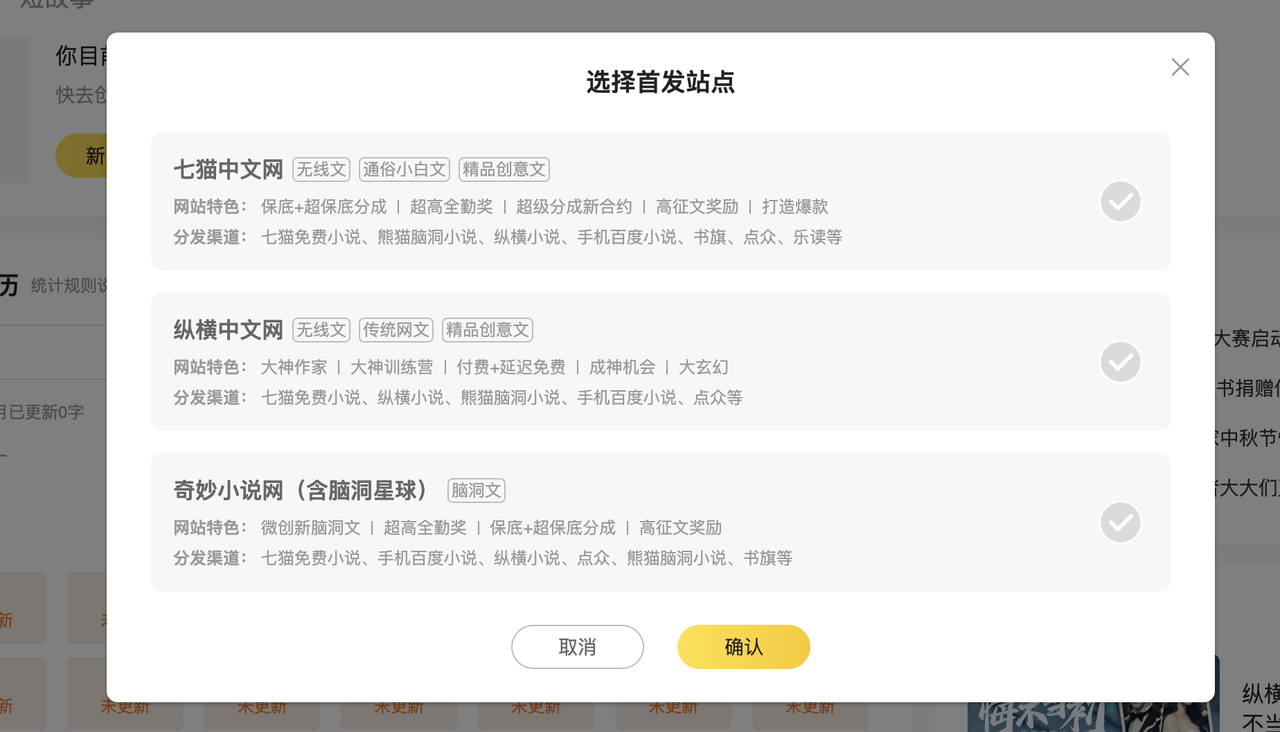Click the 微创新脑洞文 feature text
The height and width of the screenshot is (732, 1280).
click(x=310, y=527)
